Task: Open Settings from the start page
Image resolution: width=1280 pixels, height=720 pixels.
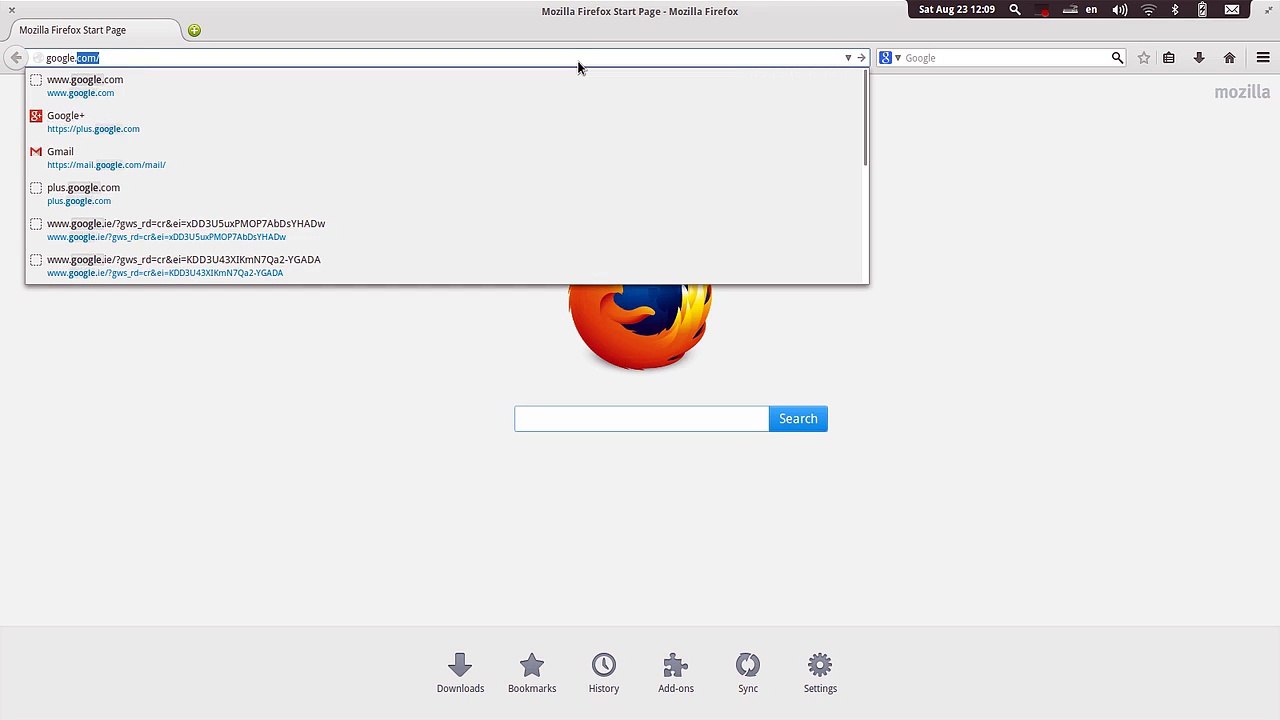Action: (820, 673)
